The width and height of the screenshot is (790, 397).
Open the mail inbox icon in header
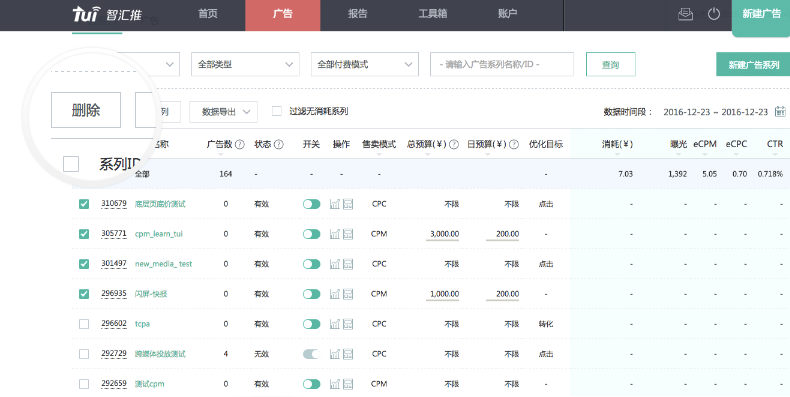pos(685,14)
